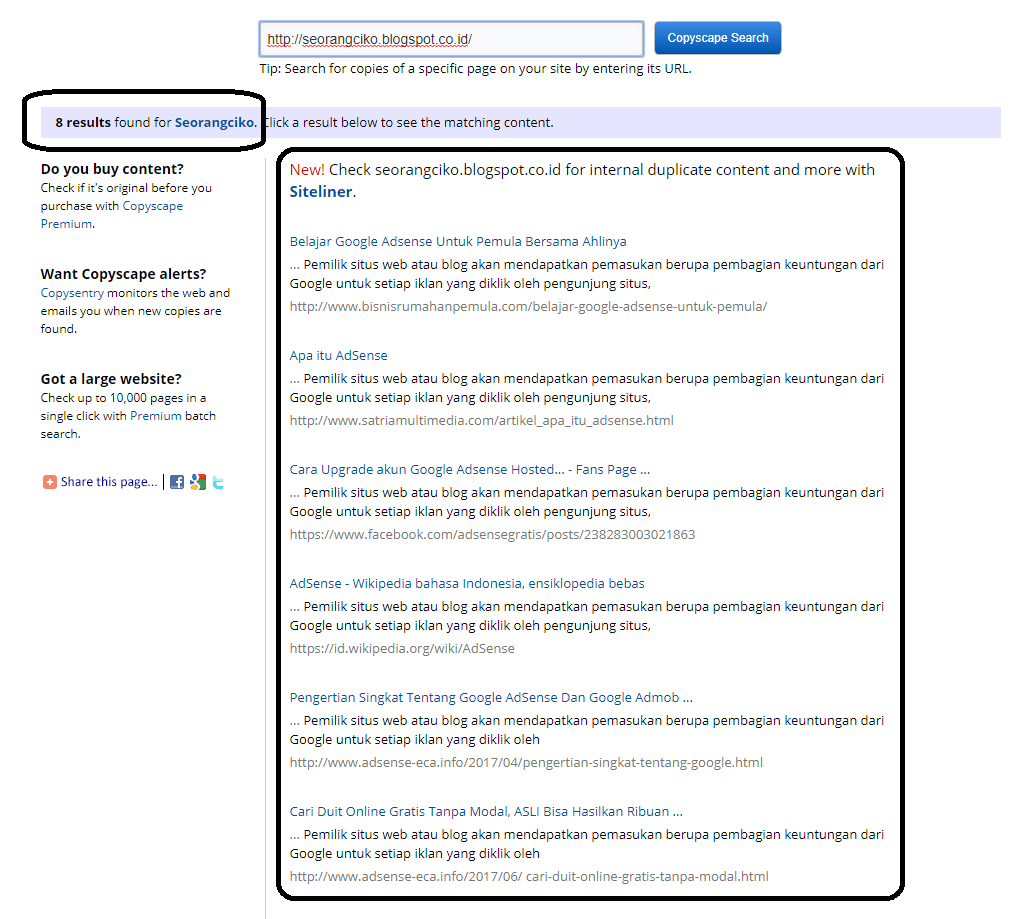1011x919 pixels.
Task: Open the Copysentry link
Action: pos(72,293)
